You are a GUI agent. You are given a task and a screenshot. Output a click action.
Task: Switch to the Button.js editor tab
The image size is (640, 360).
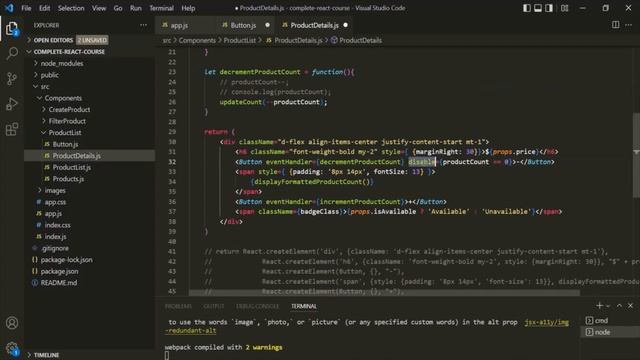coord(245,25)
